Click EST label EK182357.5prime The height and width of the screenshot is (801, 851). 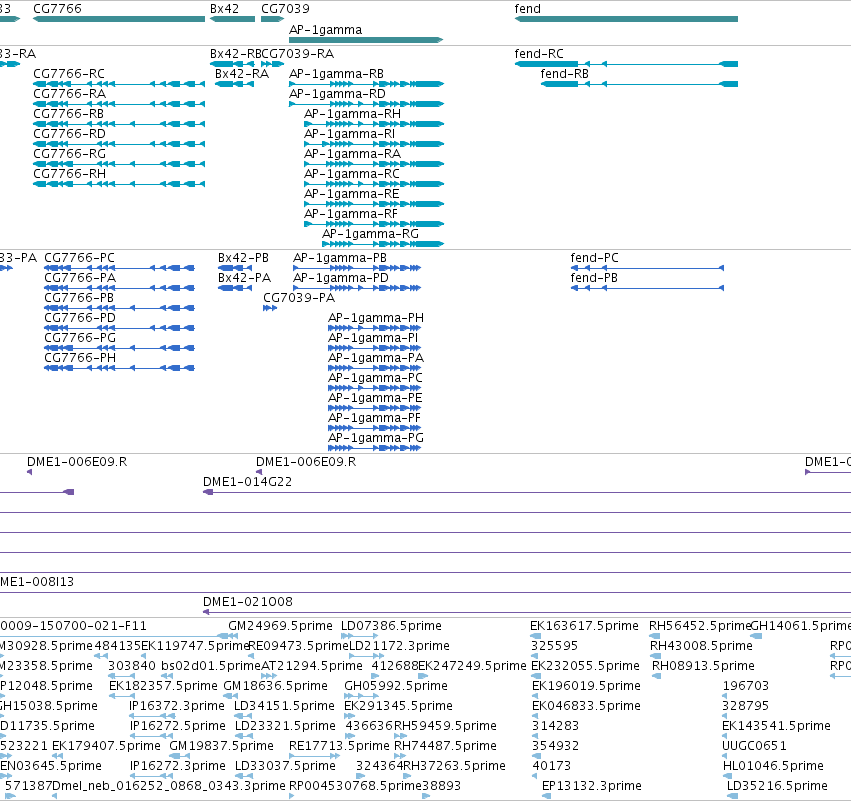tap(163, 686)
